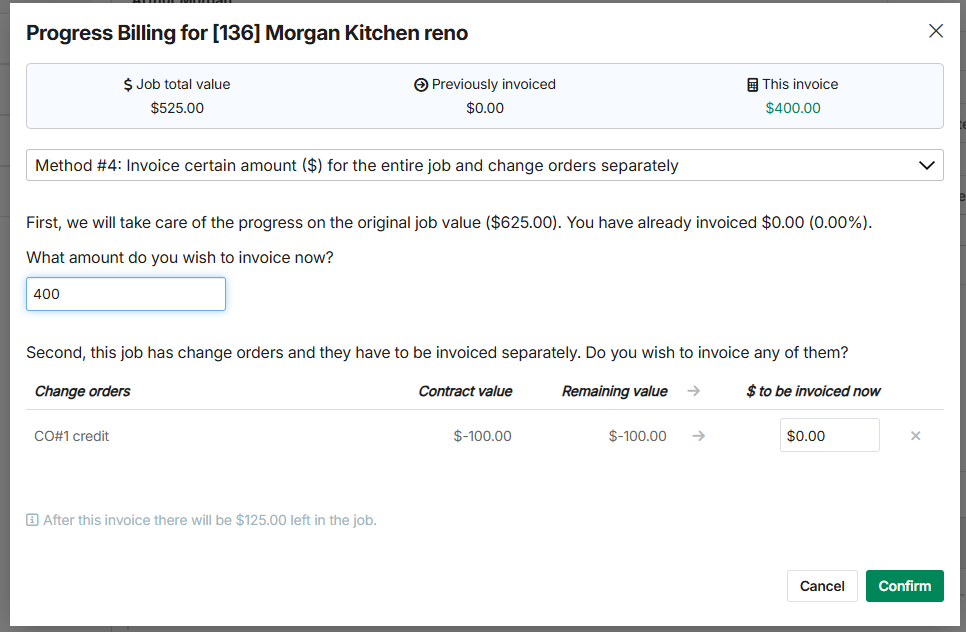This screenshot has height=632, width=966.
Task: Click the arrow icon beside Previously invoiced
Action: click(421, 85)
